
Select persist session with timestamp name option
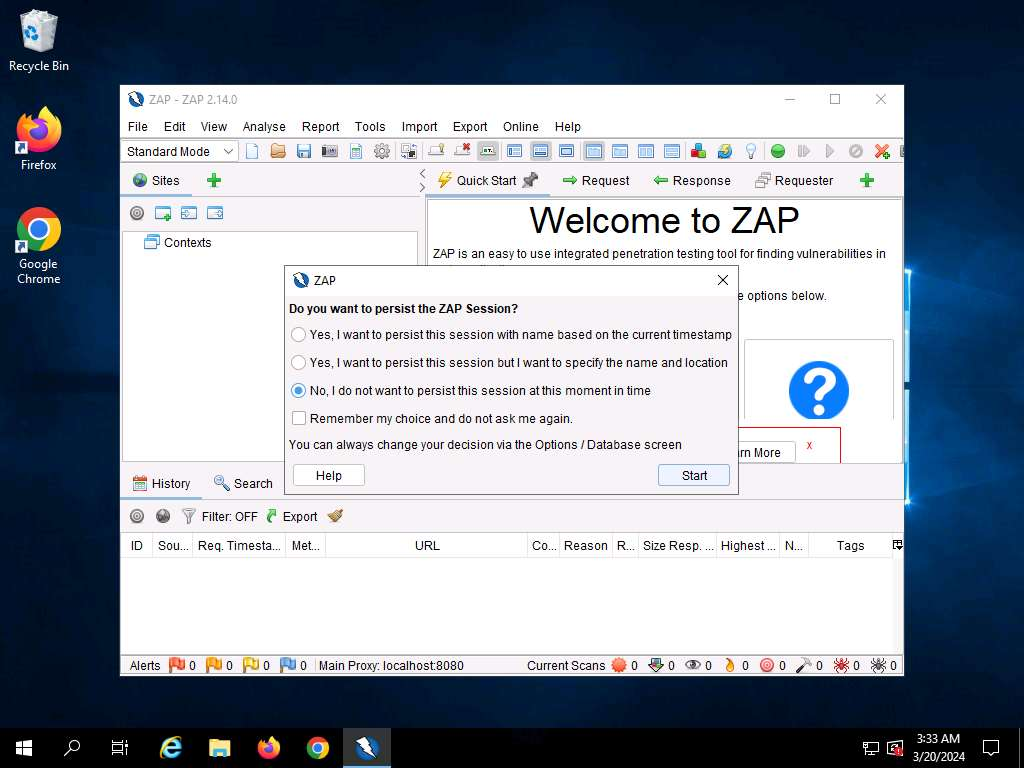[x=298, y=335]
